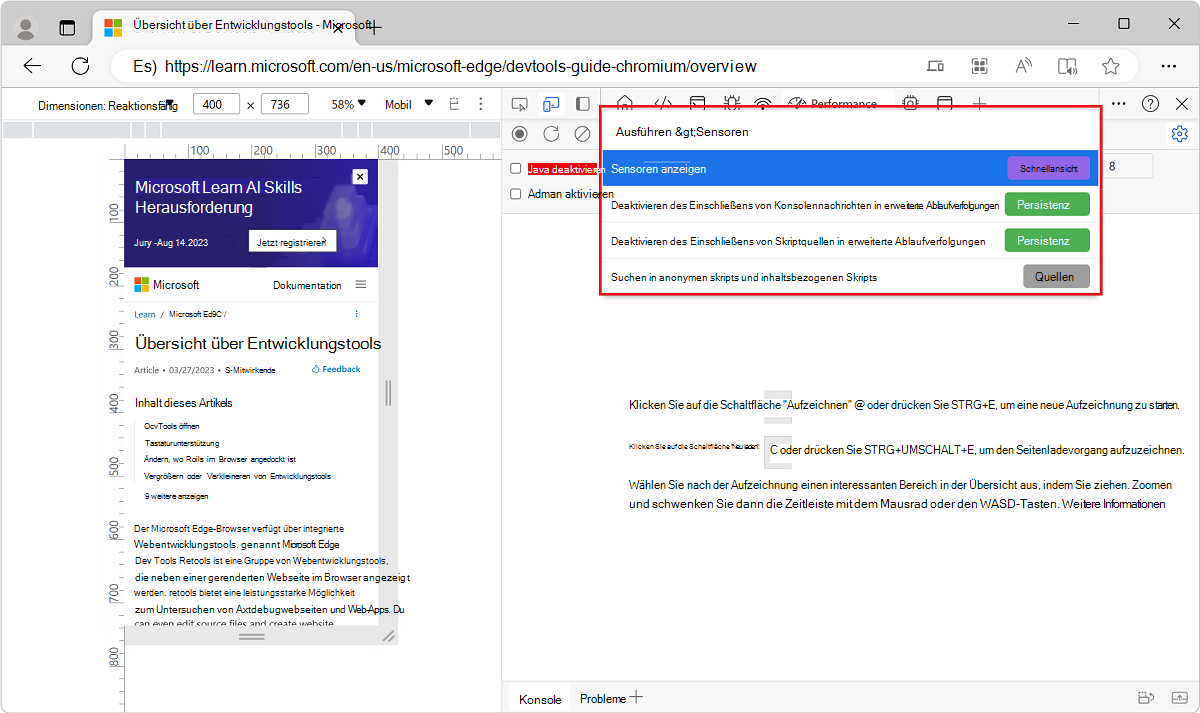Click the reload icon beside the record button

[x=551, y=133]
